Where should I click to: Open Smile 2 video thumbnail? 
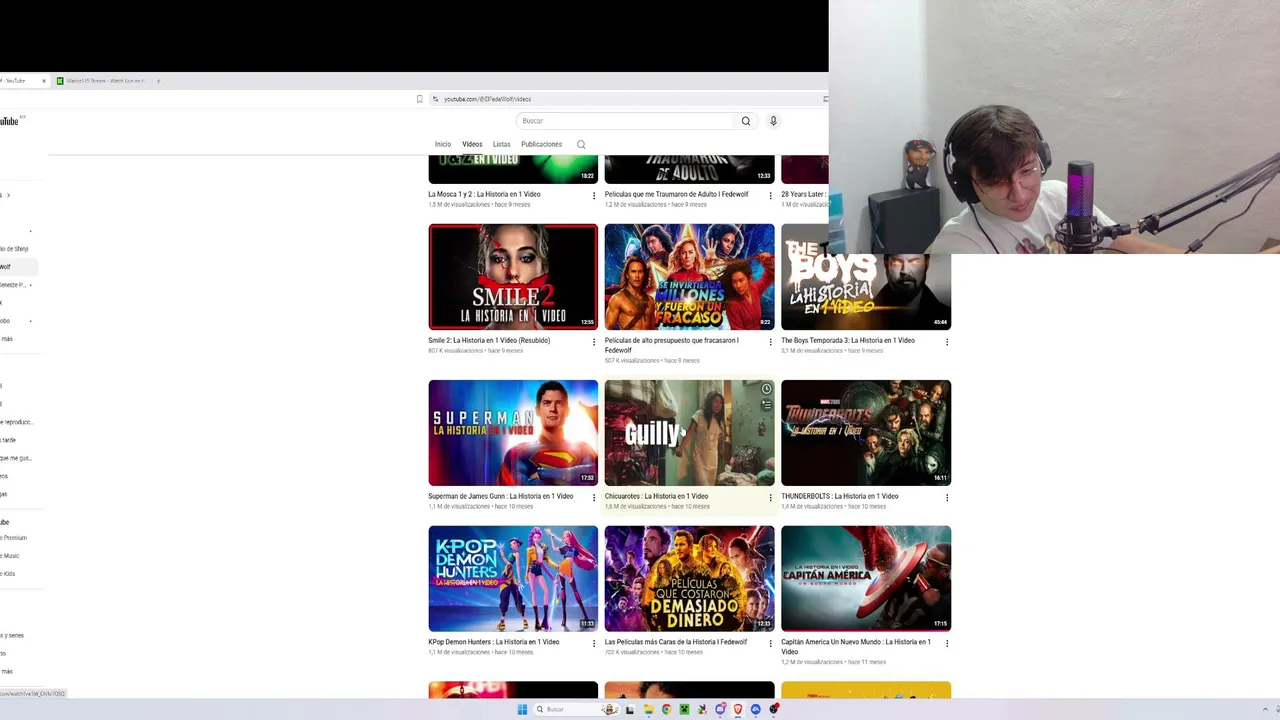click(513, 277)
